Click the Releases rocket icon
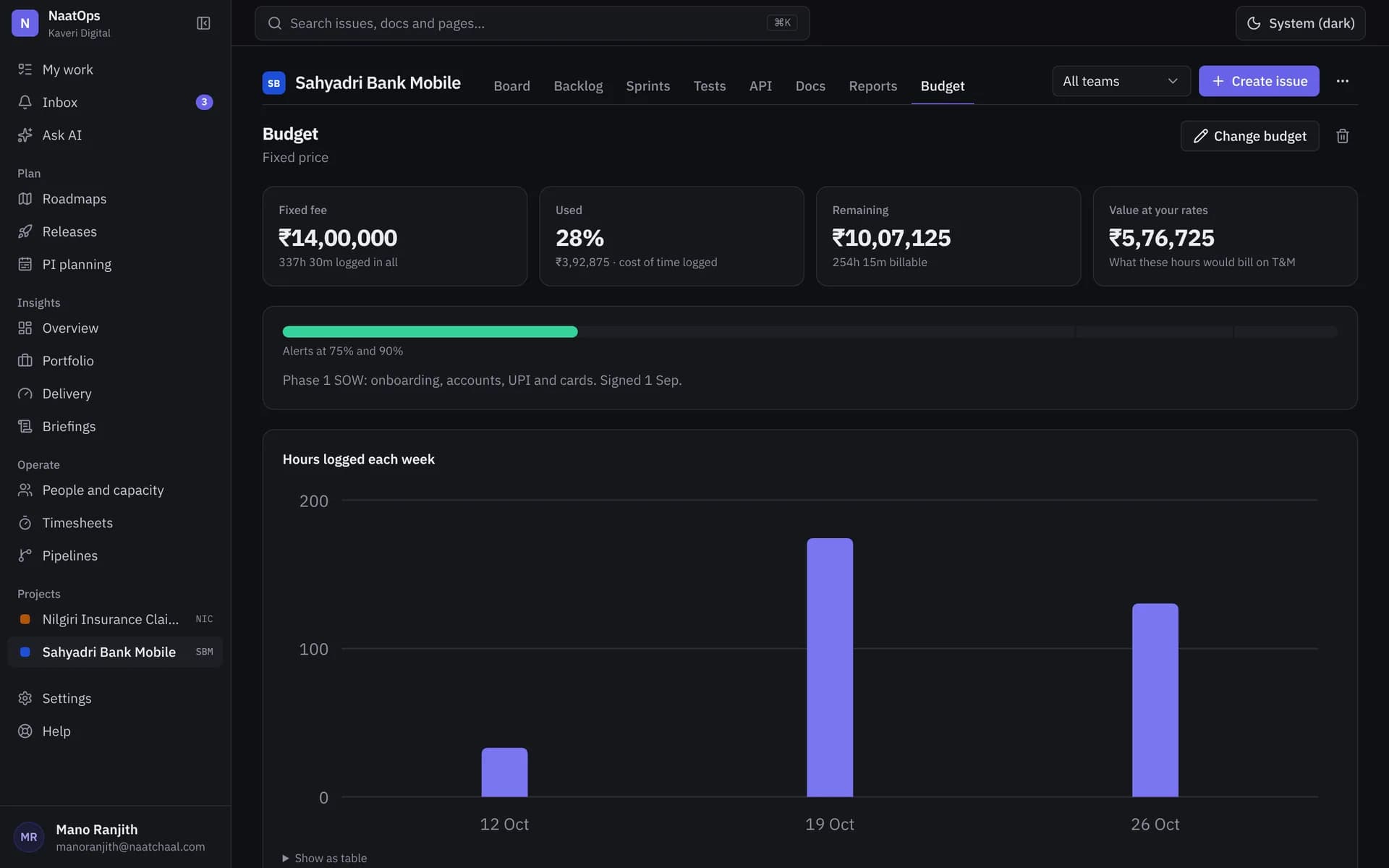The width and height of the screenshot is (1389, 868). pyautogui.click(x=25, y=231)
